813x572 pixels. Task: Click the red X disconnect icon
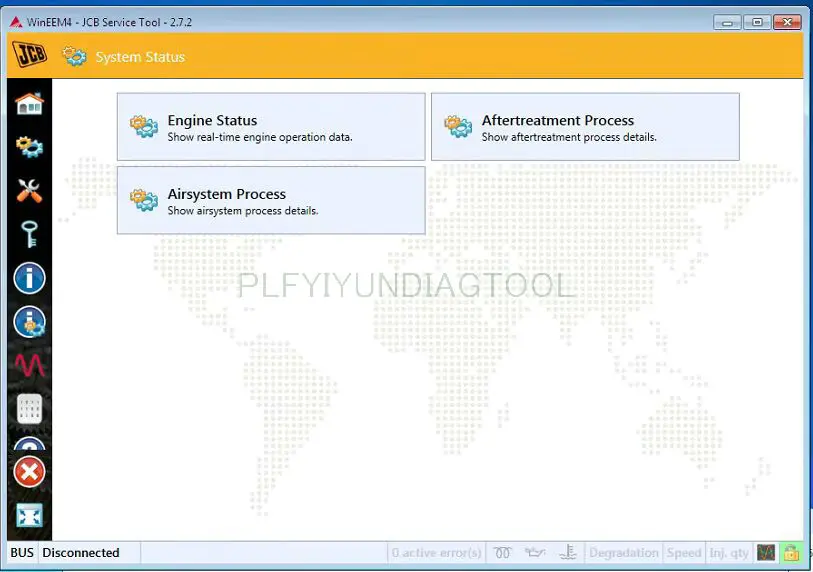point(30,472)
